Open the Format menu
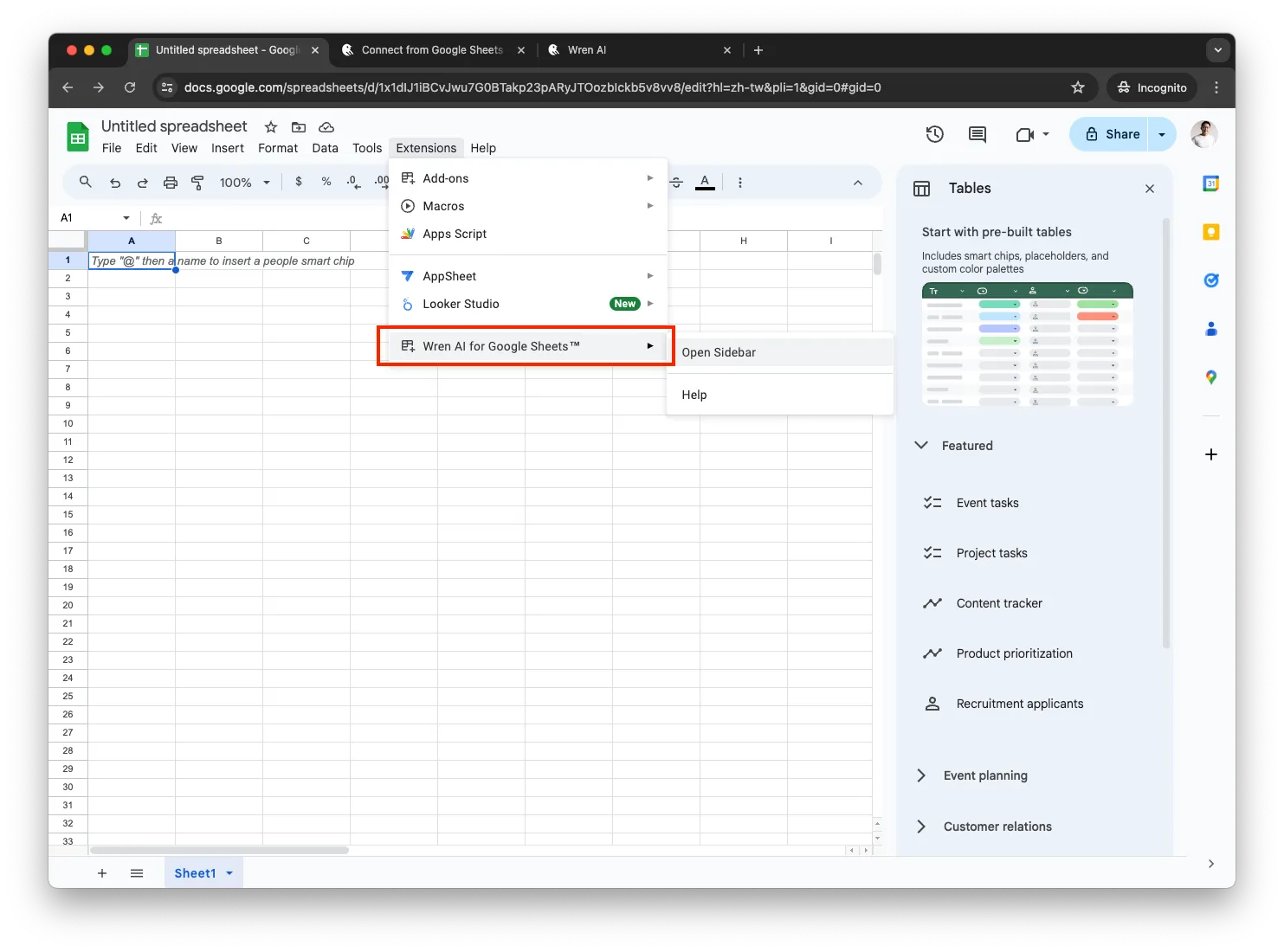Screen dimensions: 1284x952 278,148
